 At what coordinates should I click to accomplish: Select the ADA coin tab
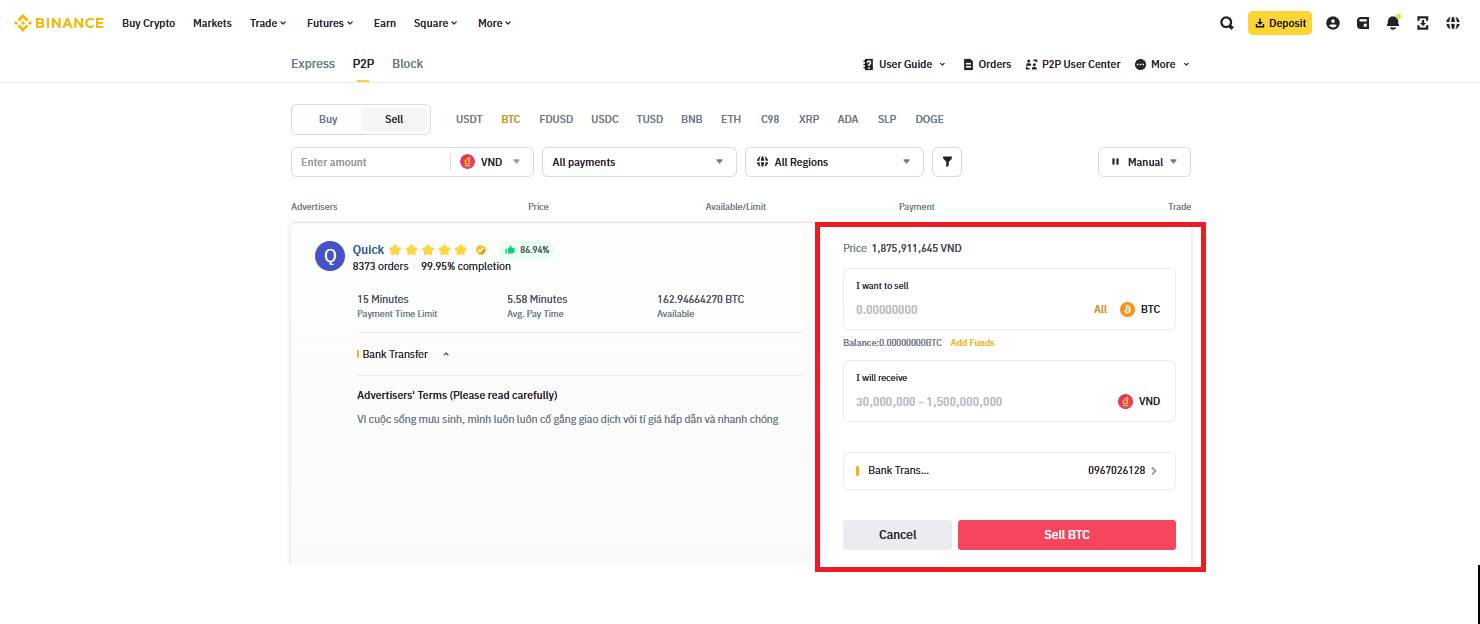click(x=848, y=119)
